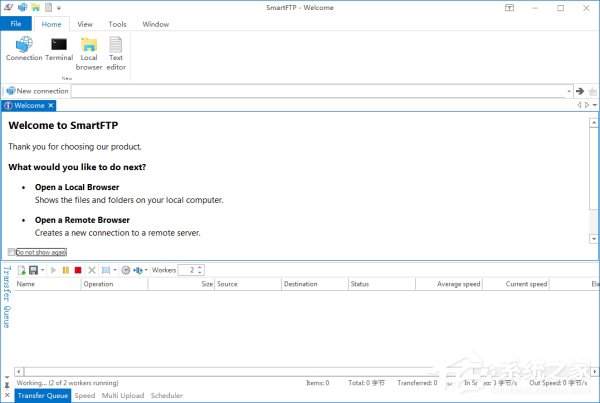This screenshot has height=403, width=600.
Task: Click the schedule clock icon in queue toolbar
Action: pyautogui.click(x=126, y=270)
